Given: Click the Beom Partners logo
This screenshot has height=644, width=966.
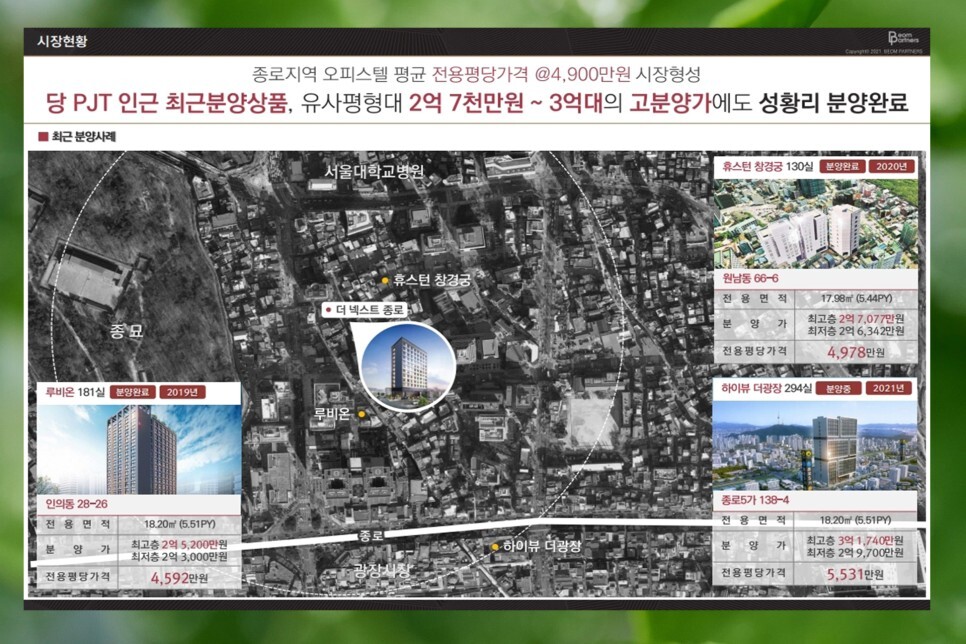Looking at the screenshot, I should (903, 38).
